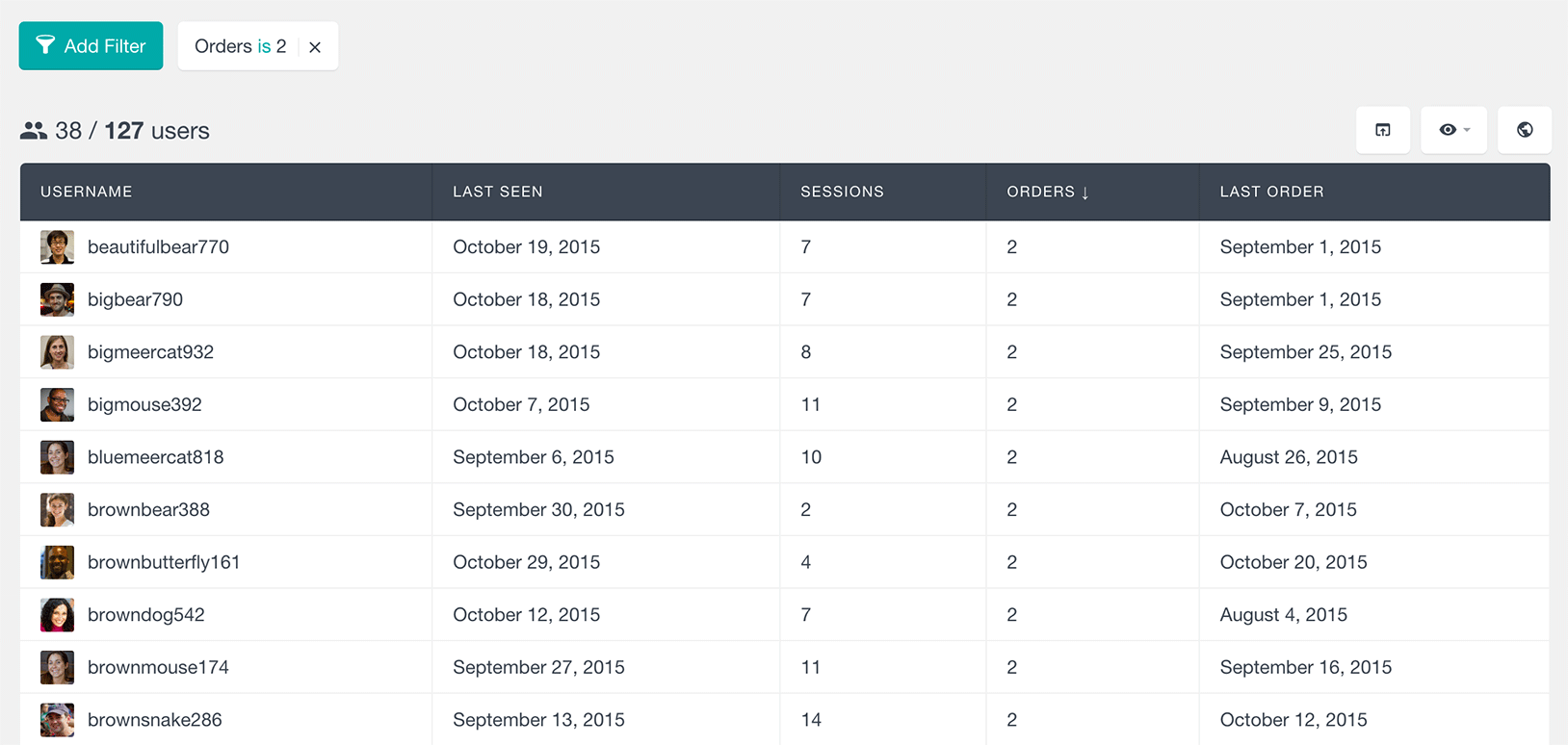Sort by Sessions column header
The height and width of the screenshot is (745, 1568).
click(842, 192)
